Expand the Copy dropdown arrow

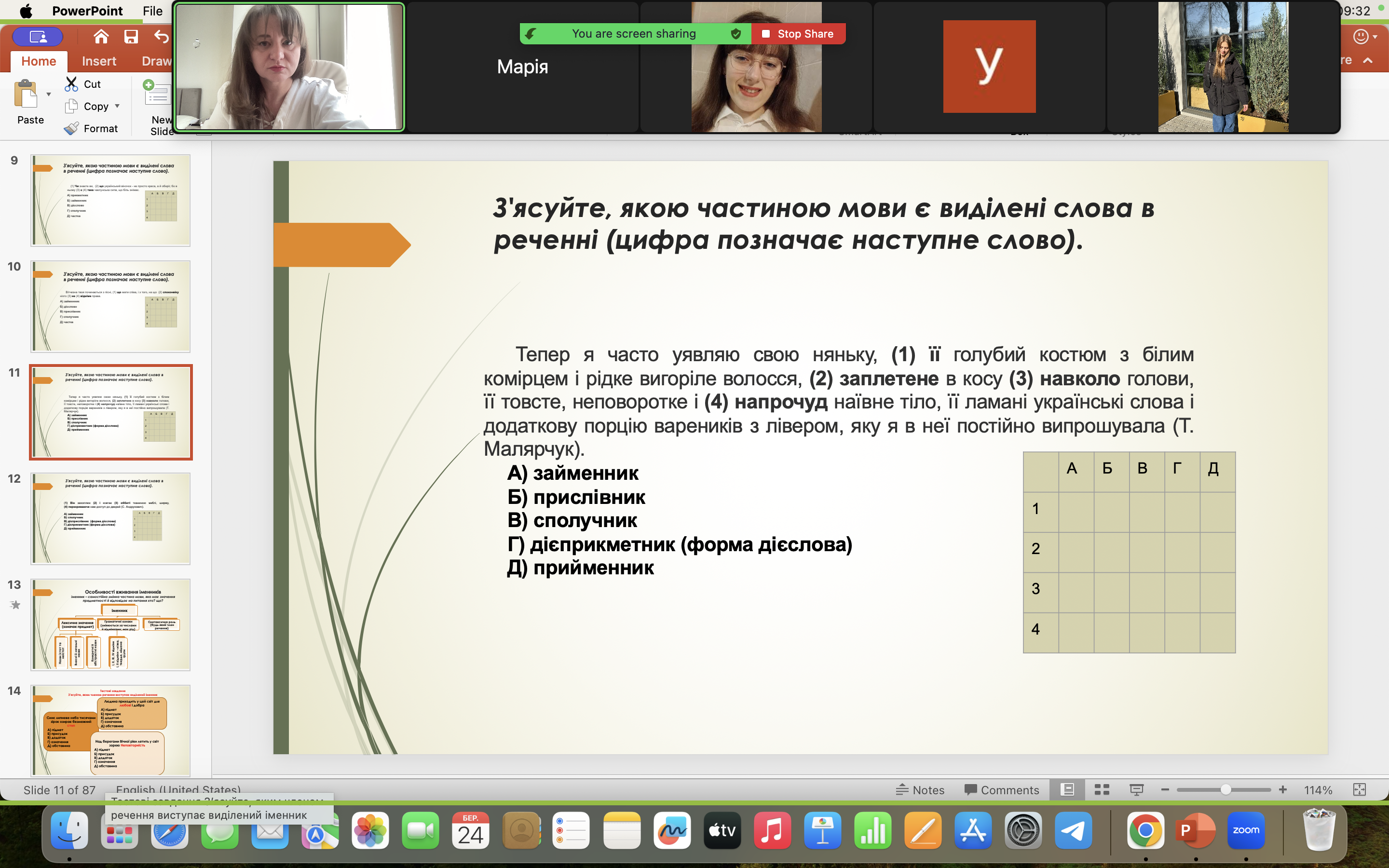[x=117, y=106]
